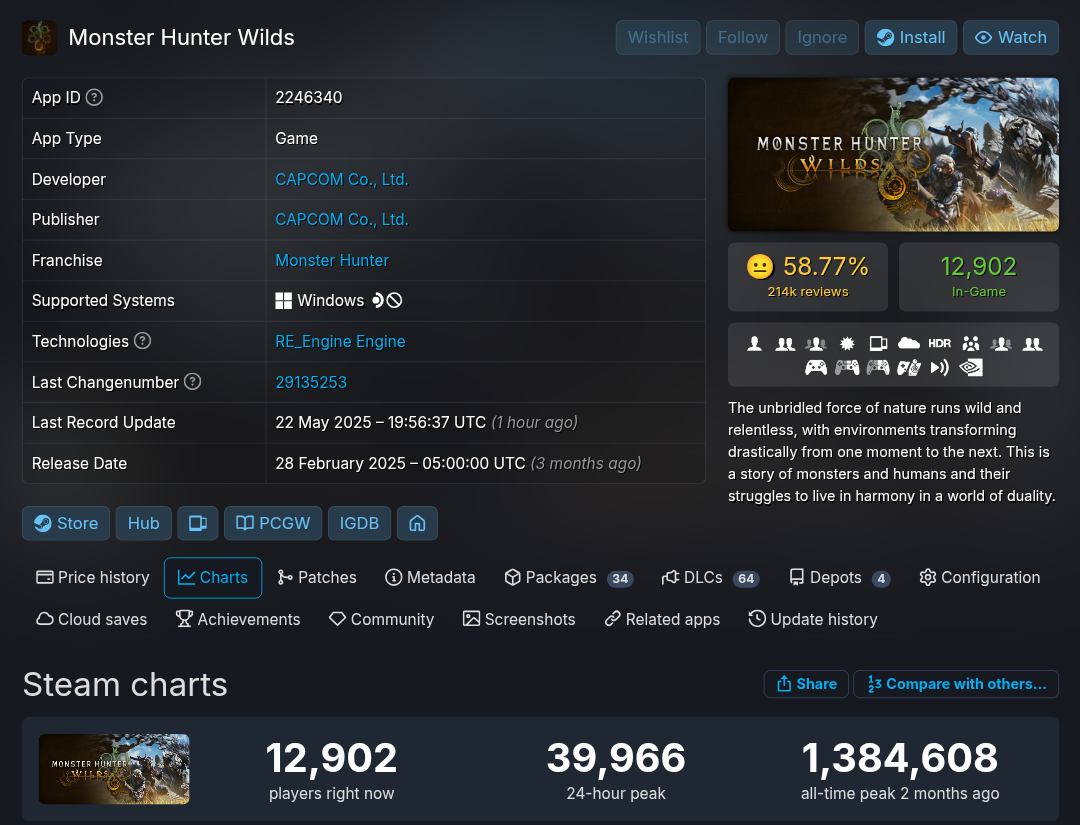Open the Packages tab
Image resolution: width=1080 pixels, height=825 pixels.
pos(569,578)
